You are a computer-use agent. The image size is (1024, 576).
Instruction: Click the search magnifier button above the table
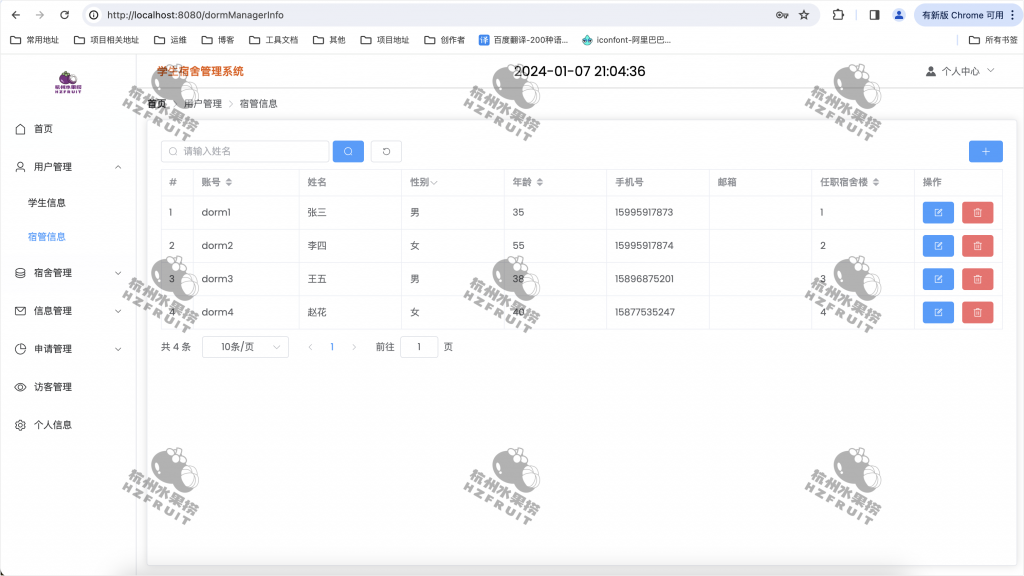point(347,151)
